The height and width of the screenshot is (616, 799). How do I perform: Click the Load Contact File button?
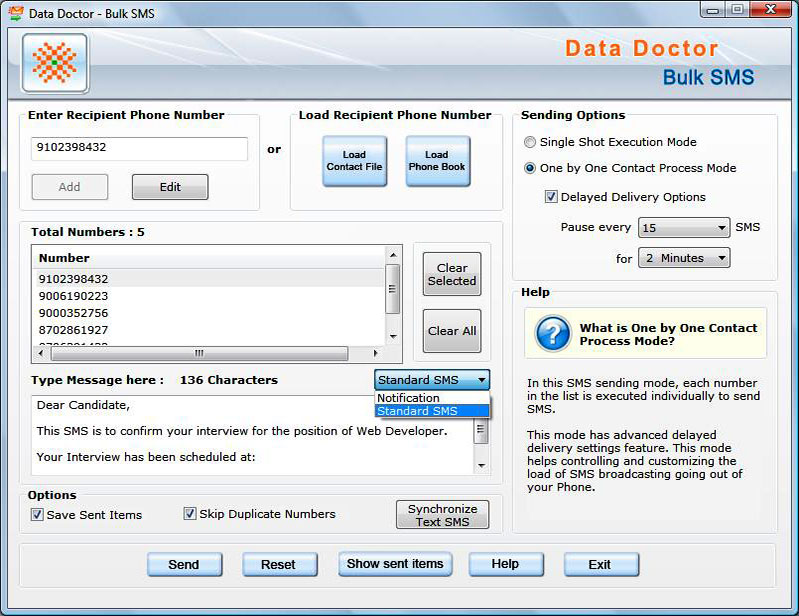tap(354, 161)
